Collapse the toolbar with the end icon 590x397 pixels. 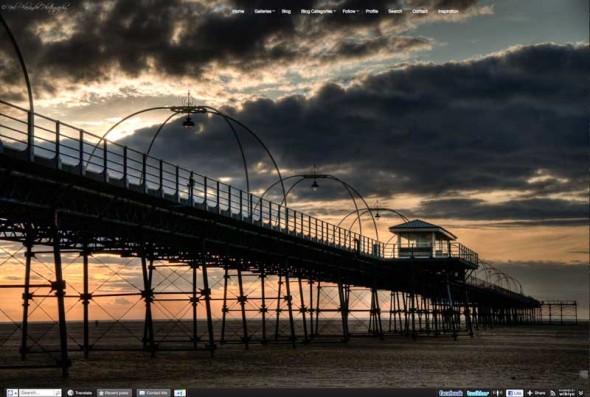(582, 393)
